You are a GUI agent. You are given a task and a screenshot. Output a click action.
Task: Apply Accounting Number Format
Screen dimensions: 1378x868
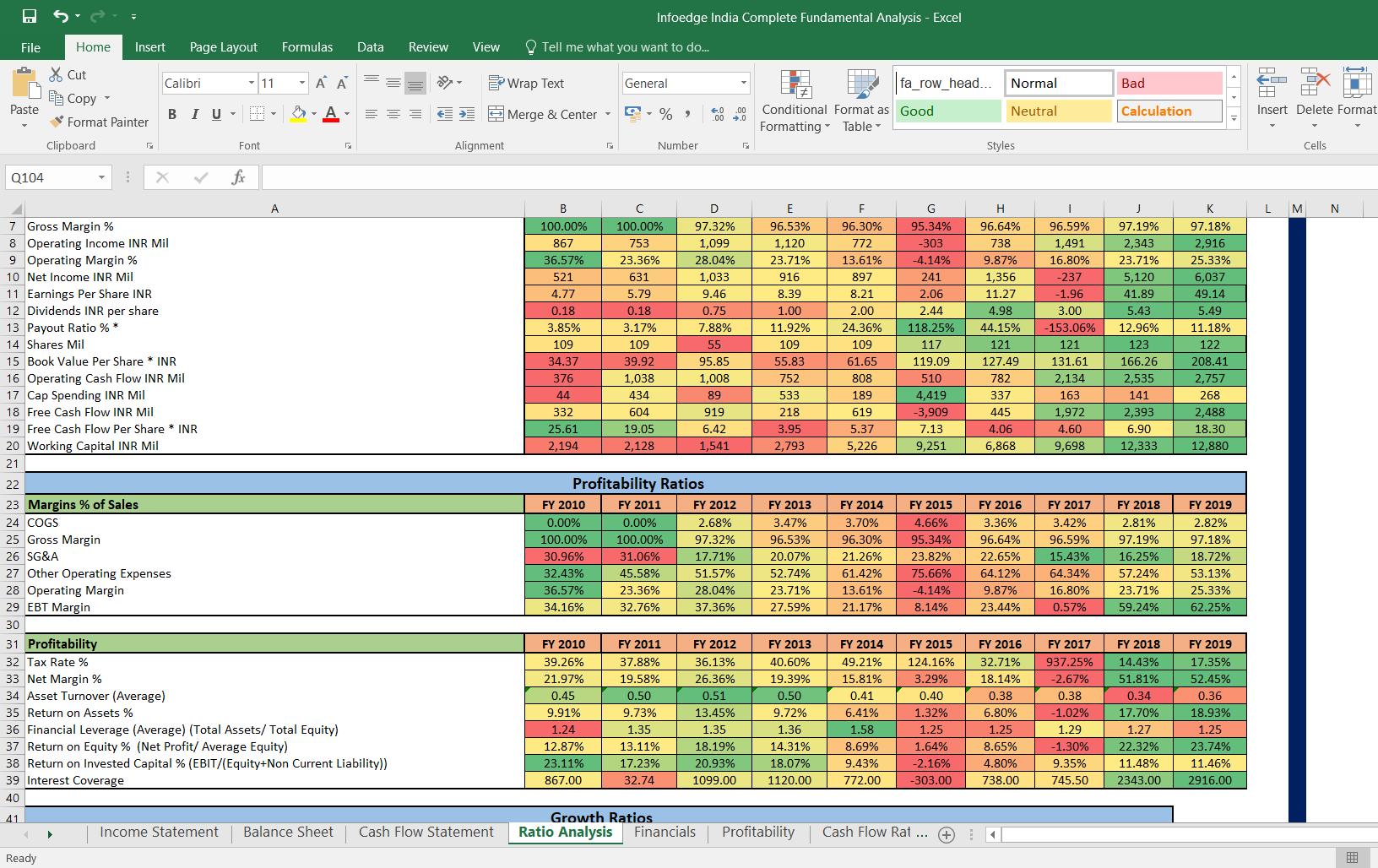632,113
